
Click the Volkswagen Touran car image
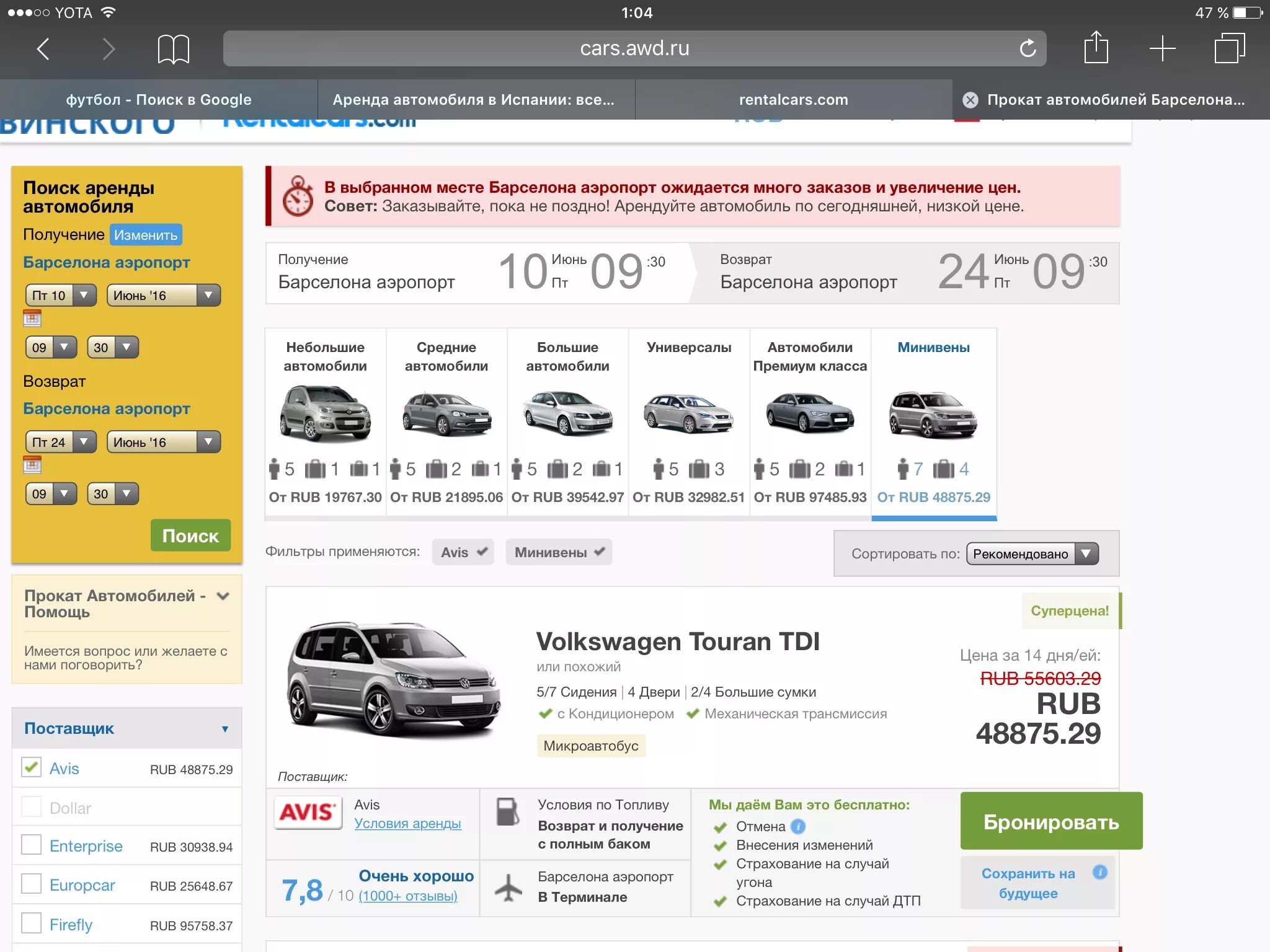click(394, 681)
